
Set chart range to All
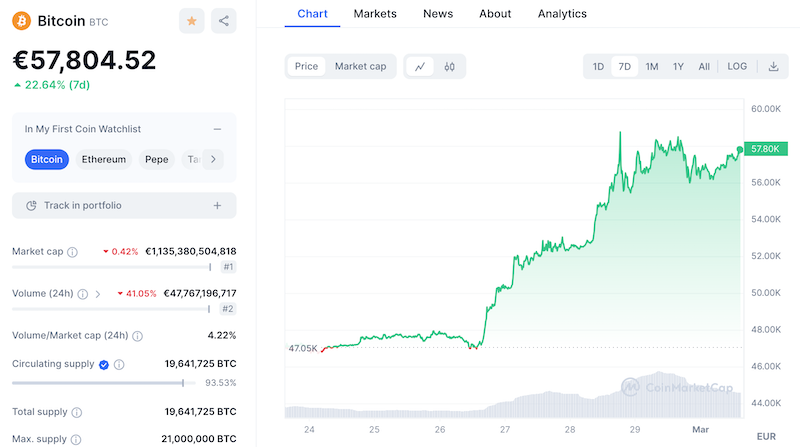click(704, 66)
